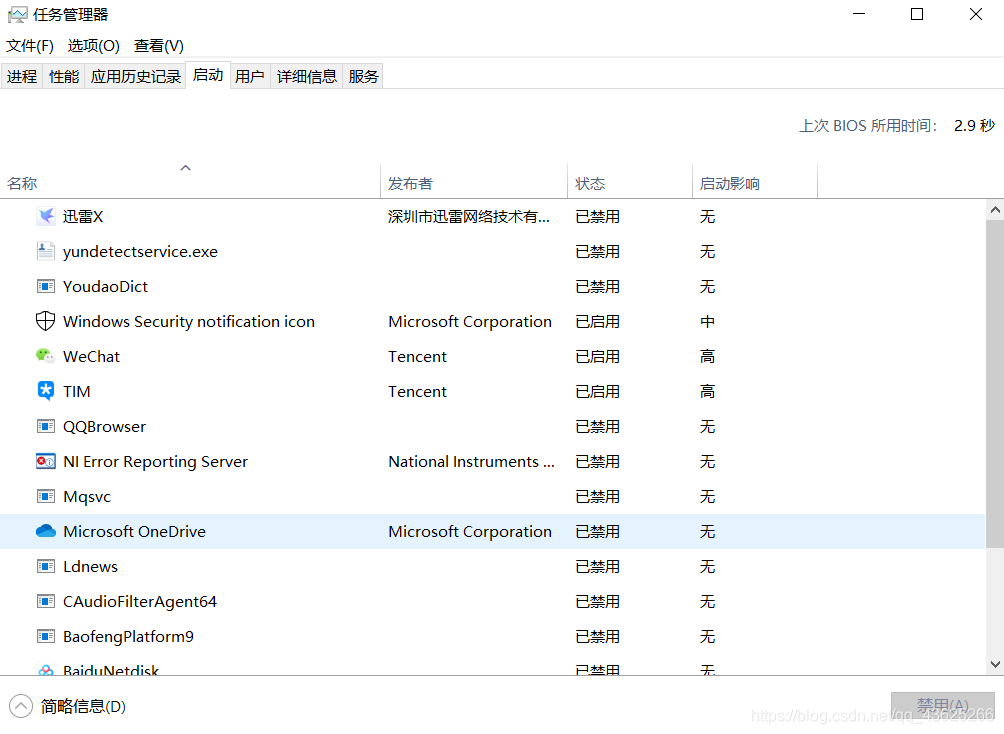Click the TIM star icon
Screen dimensions: 1004x734
[x=45, y=391]
